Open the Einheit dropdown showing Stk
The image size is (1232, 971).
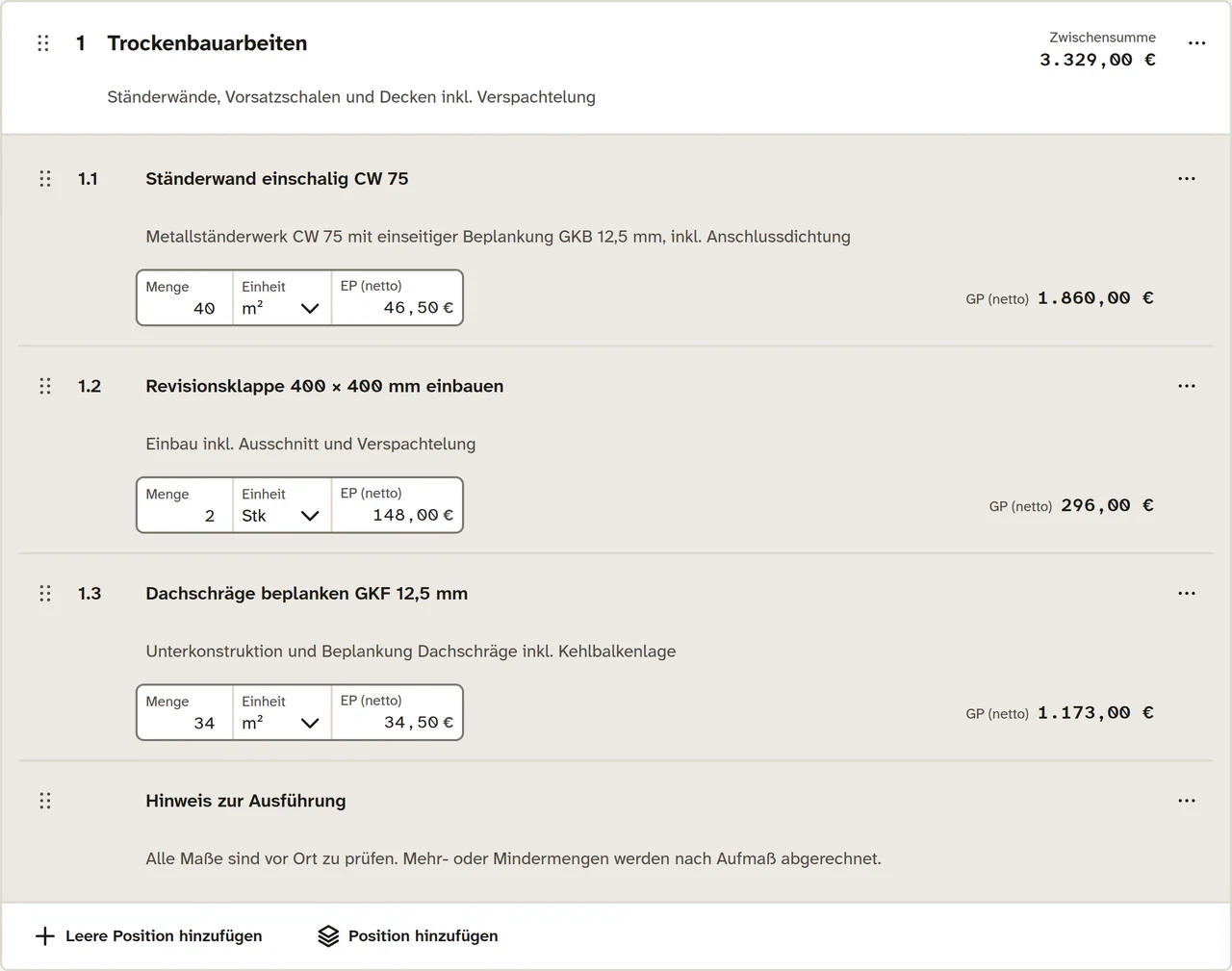[x=282, y=505]
